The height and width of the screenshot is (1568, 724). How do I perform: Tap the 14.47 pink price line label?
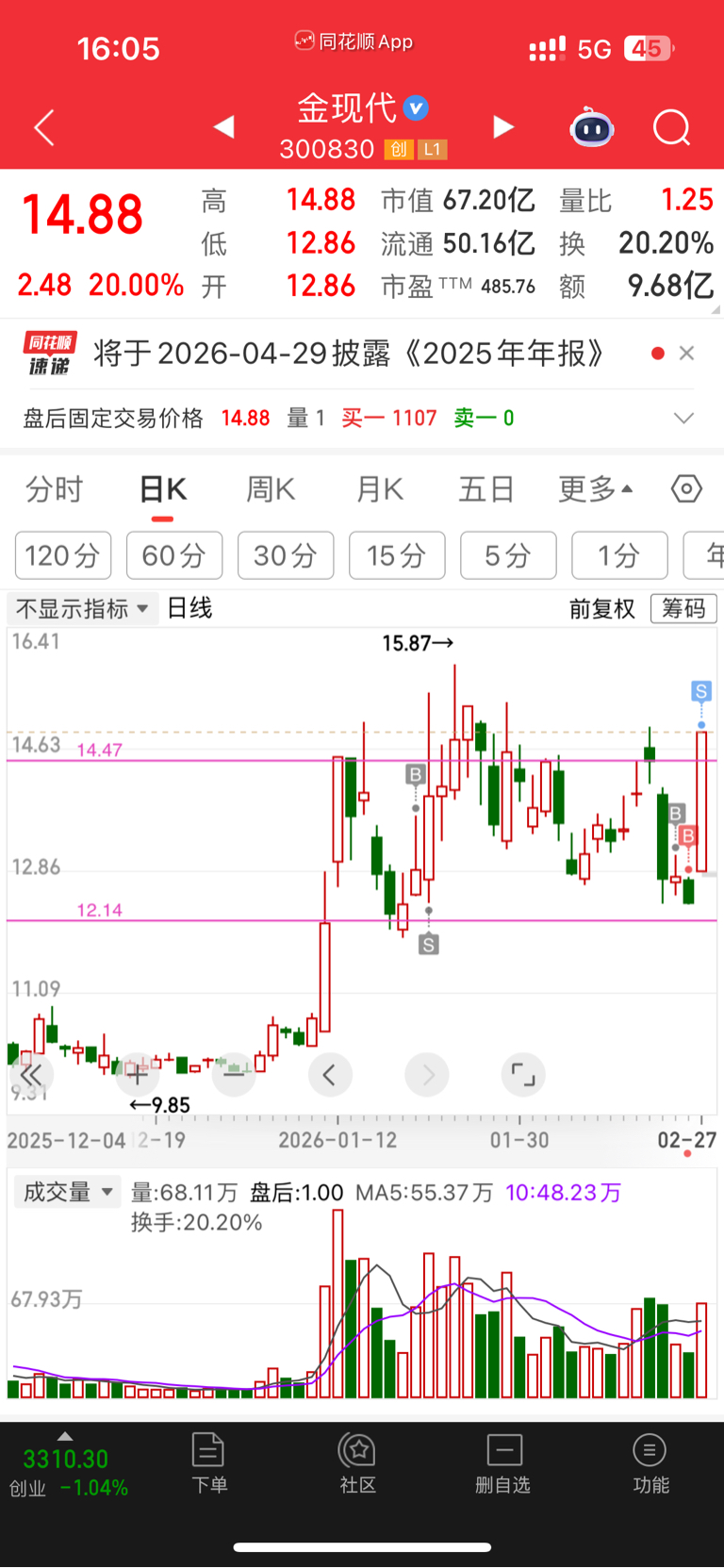99,750
